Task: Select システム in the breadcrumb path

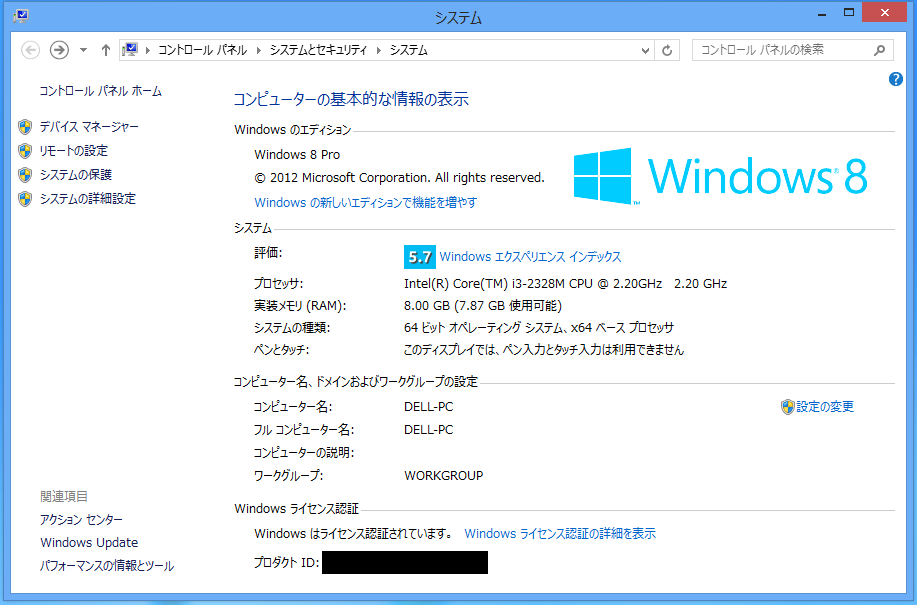Action: pyautogui.click(x=409, y=50)
